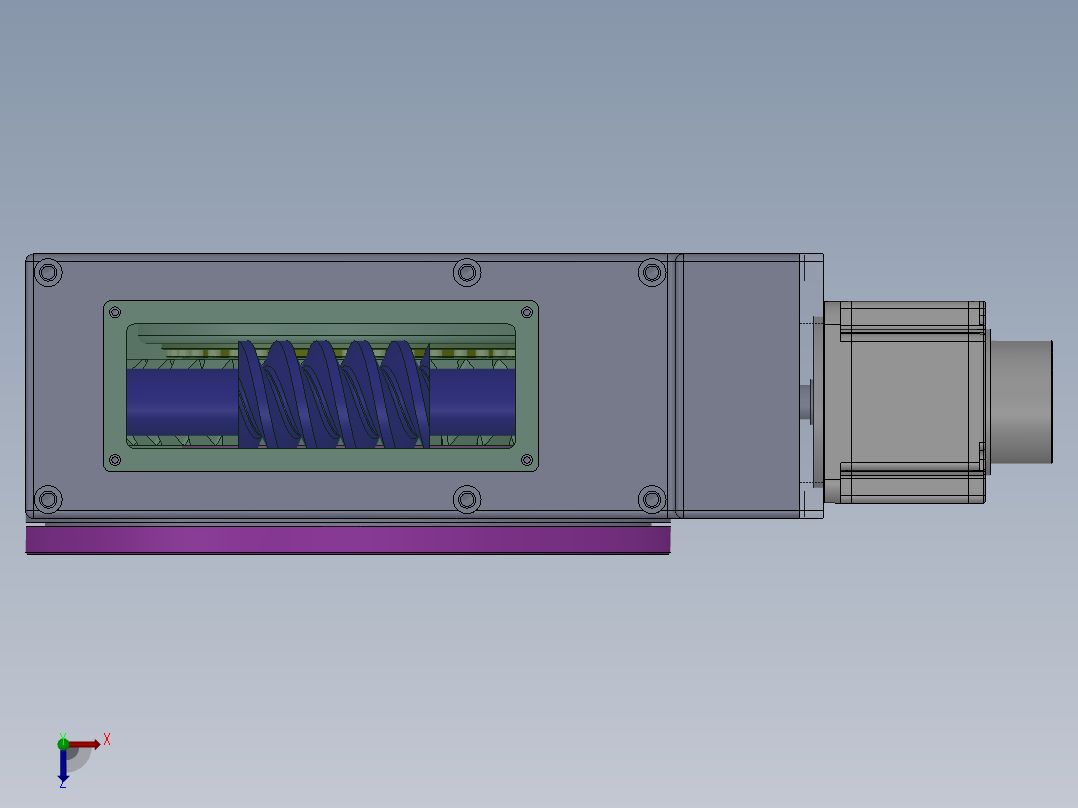Click the red X axis arrow on triad

pos(85,744)
